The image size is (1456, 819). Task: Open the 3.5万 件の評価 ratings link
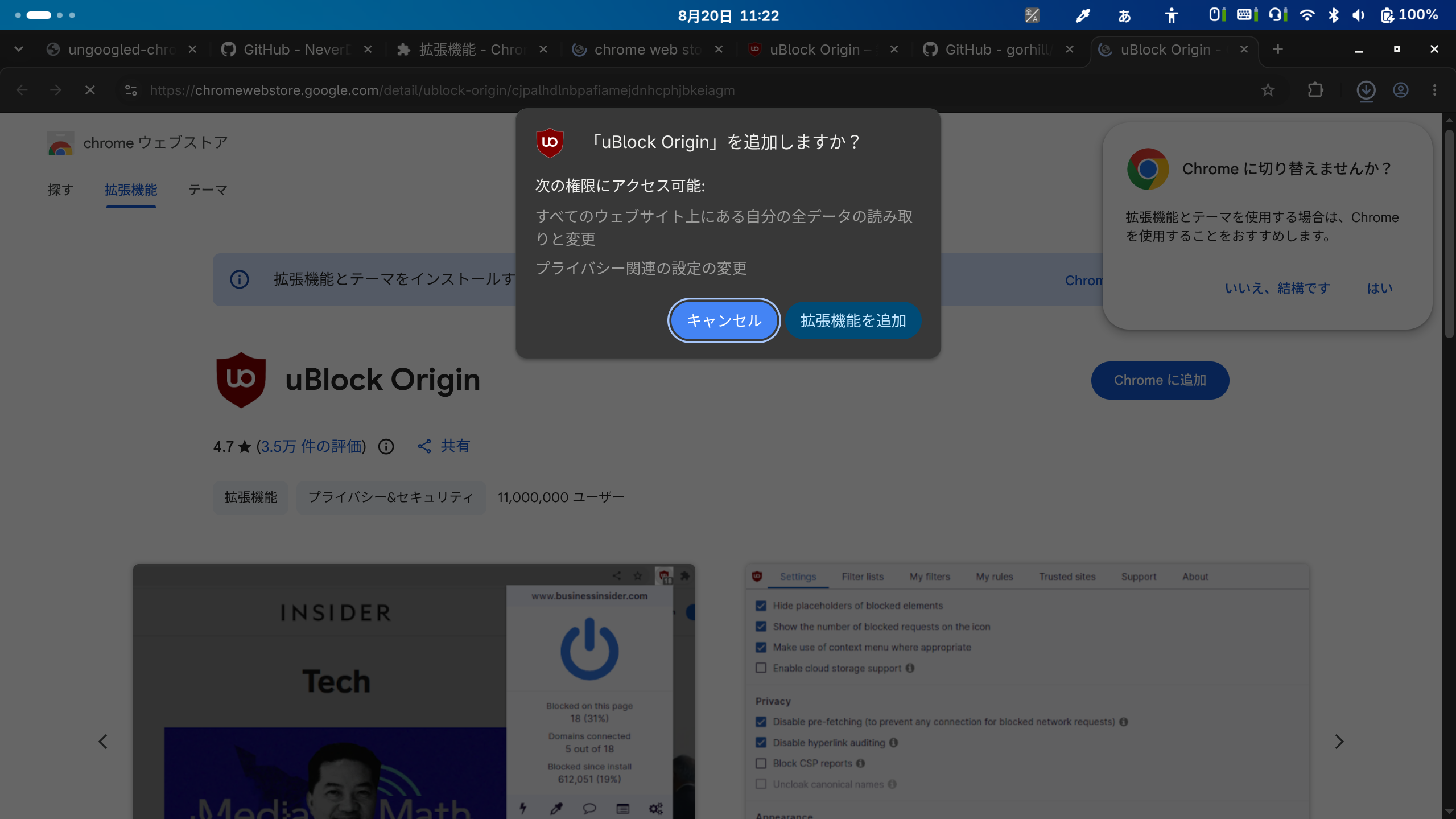(311, 446)
